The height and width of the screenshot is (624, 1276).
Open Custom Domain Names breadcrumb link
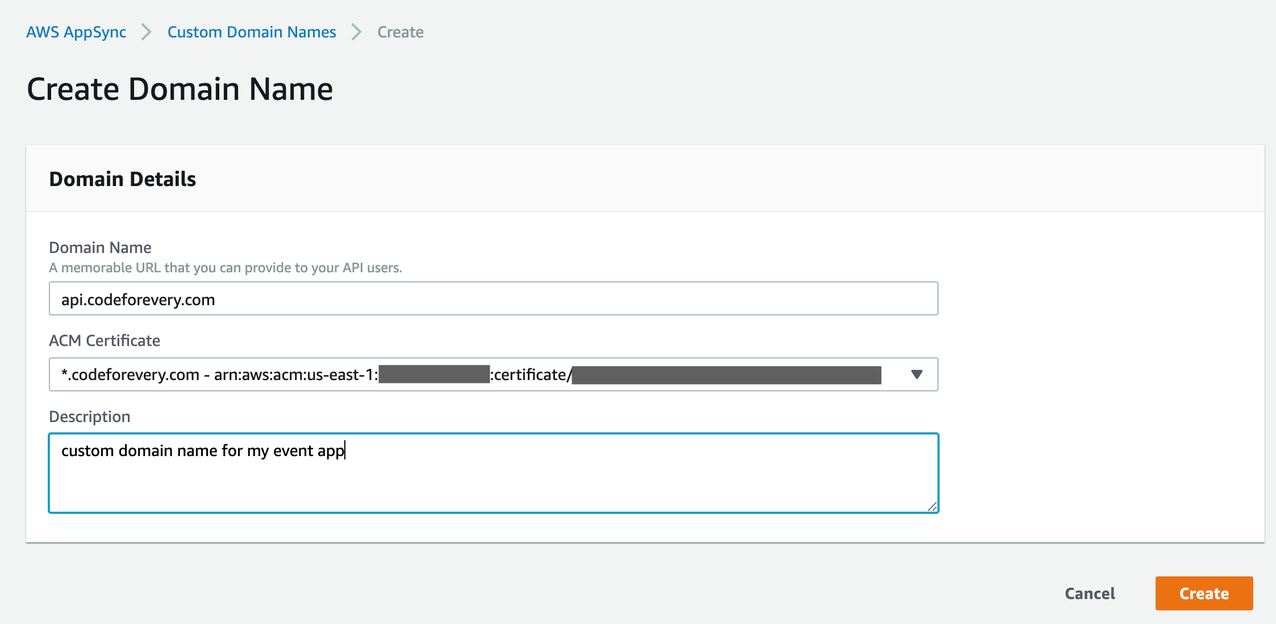click(x=251, y=31)
